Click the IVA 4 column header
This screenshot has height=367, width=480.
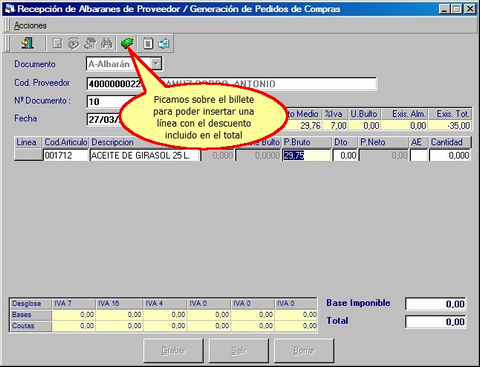tap(165, 304)
